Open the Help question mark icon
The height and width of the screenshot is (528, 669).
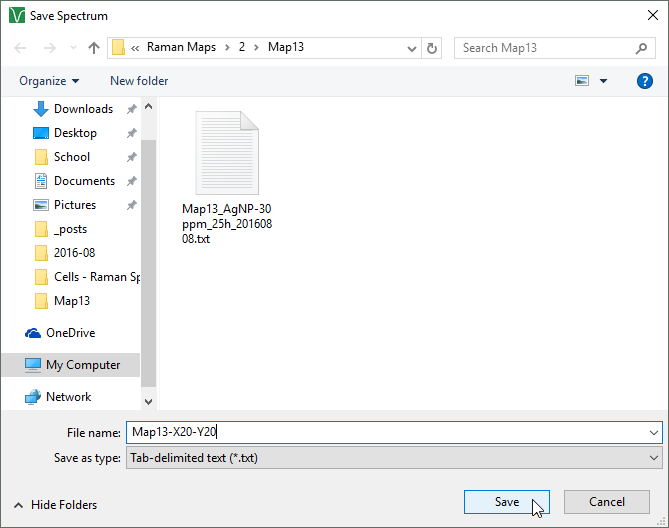(x=645, y=81)
